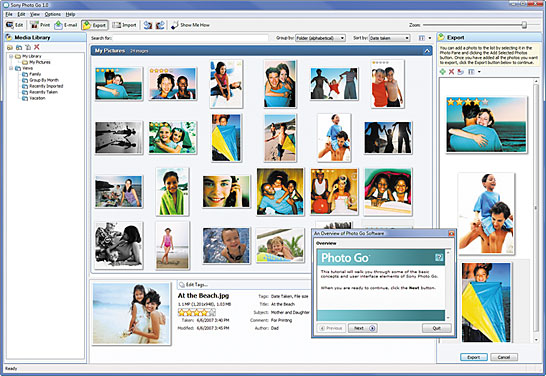Open the View menu
Viewport: 546px width, 376px height.
point(35,14)
